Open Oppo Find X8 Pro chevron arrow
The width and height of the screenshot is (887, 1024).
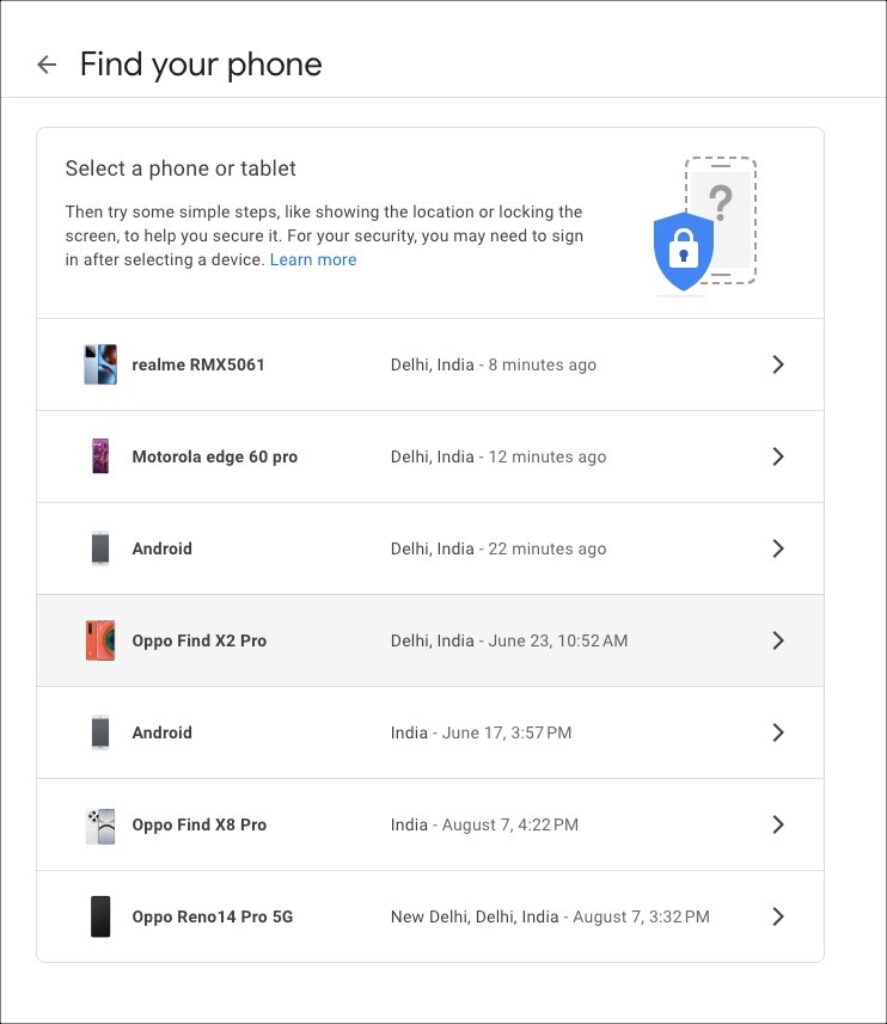[x=778, y=825]
